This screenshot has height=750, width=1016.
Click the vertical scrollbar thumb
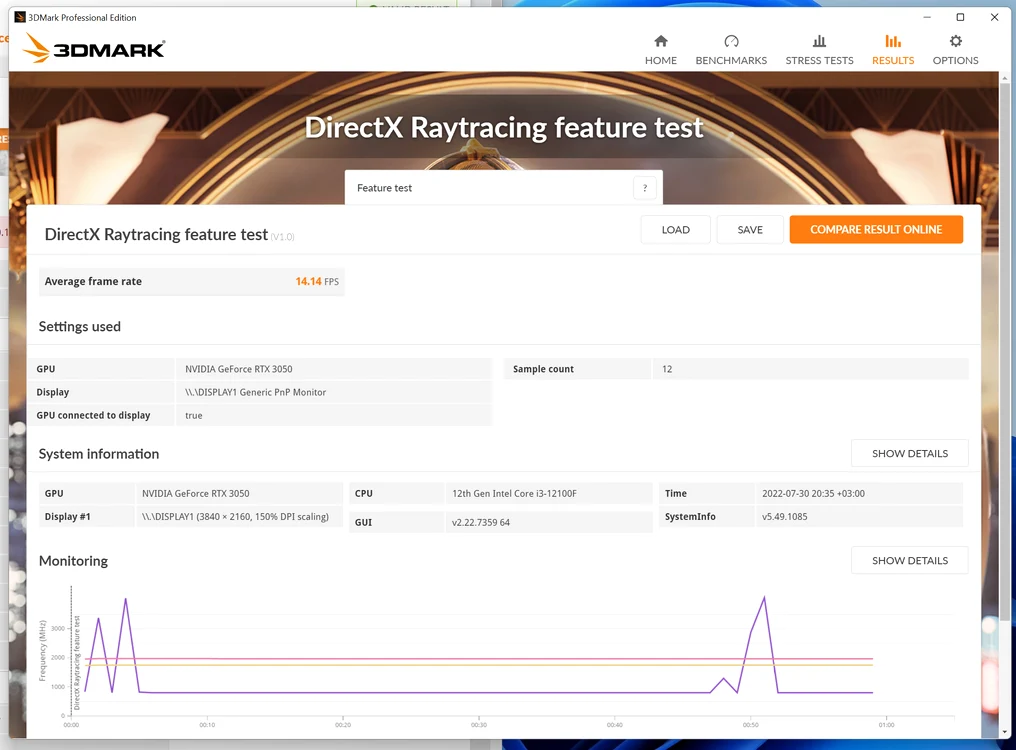[x=1004, y=350]
